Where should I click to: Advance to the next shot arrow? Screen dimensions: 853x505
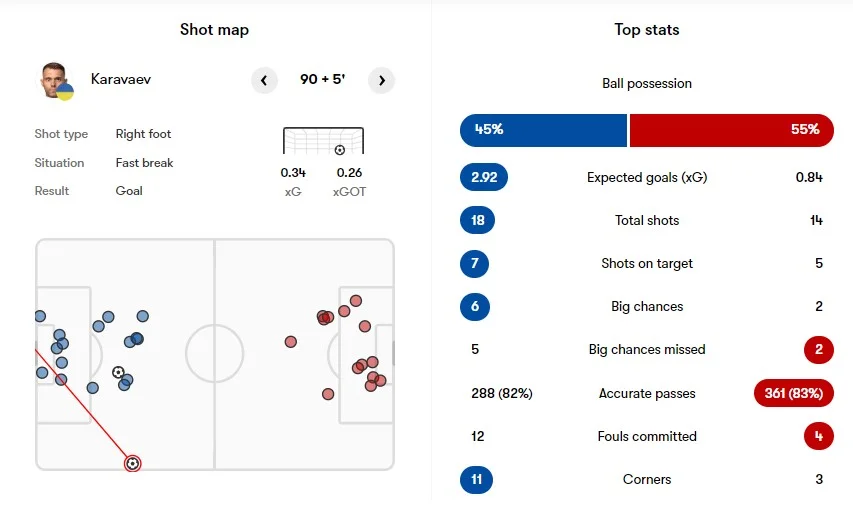click(x=381, y=80)
